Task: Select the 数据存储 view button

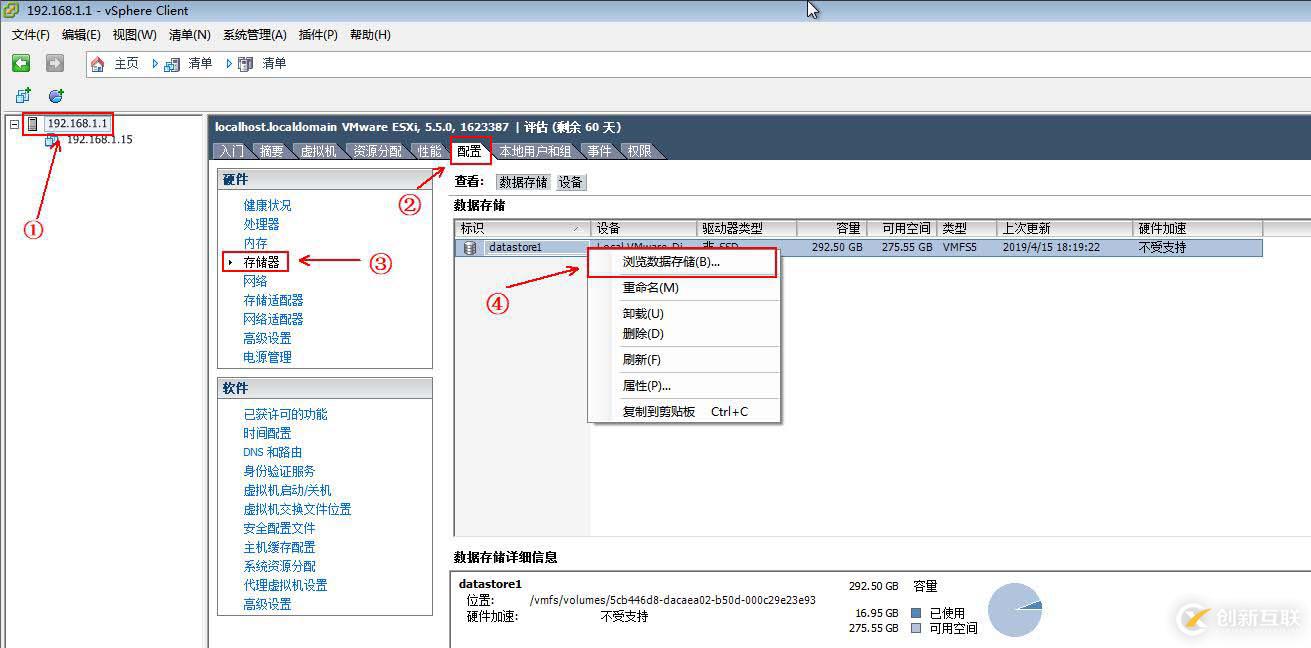Action: point(523,182)
